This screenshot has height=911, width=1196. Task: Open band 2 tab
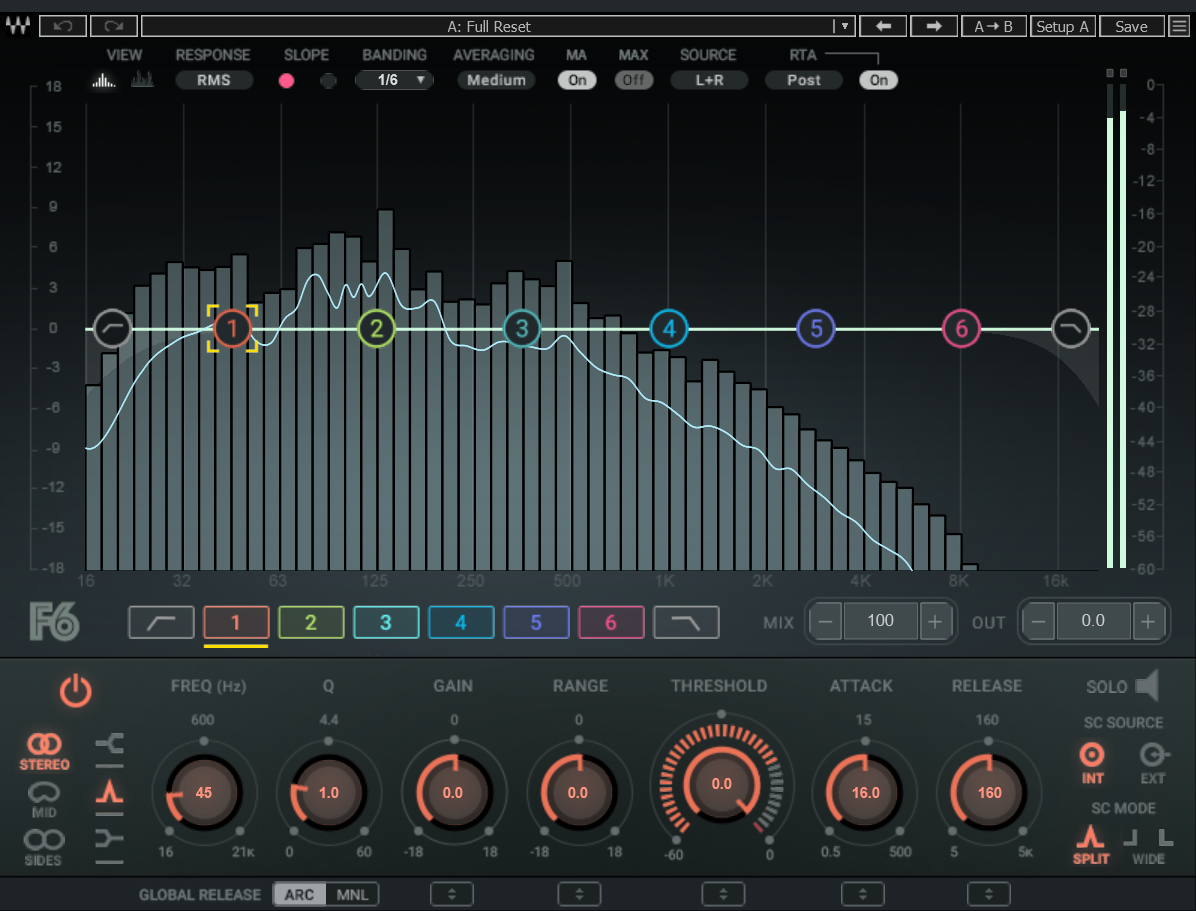pos(311,623)
